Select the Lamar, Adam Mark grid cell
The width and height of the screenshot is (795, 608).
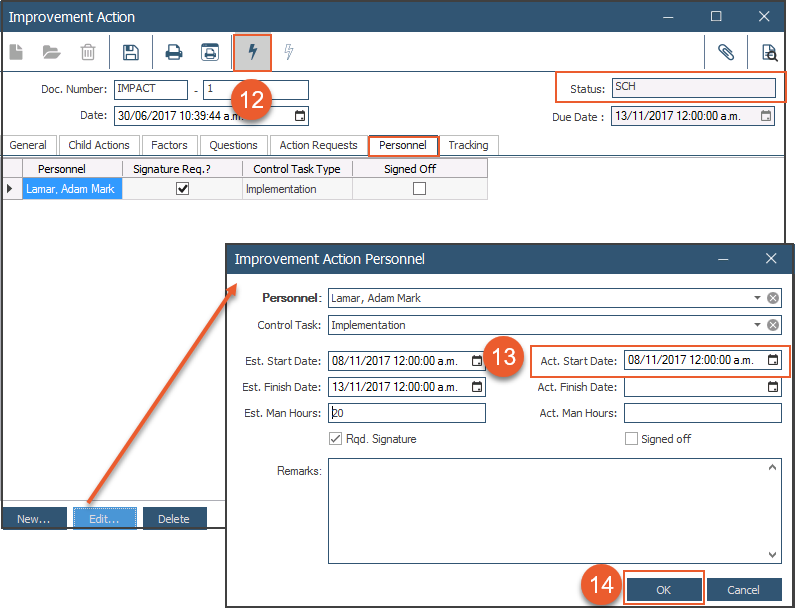click(x=72, y=189)
